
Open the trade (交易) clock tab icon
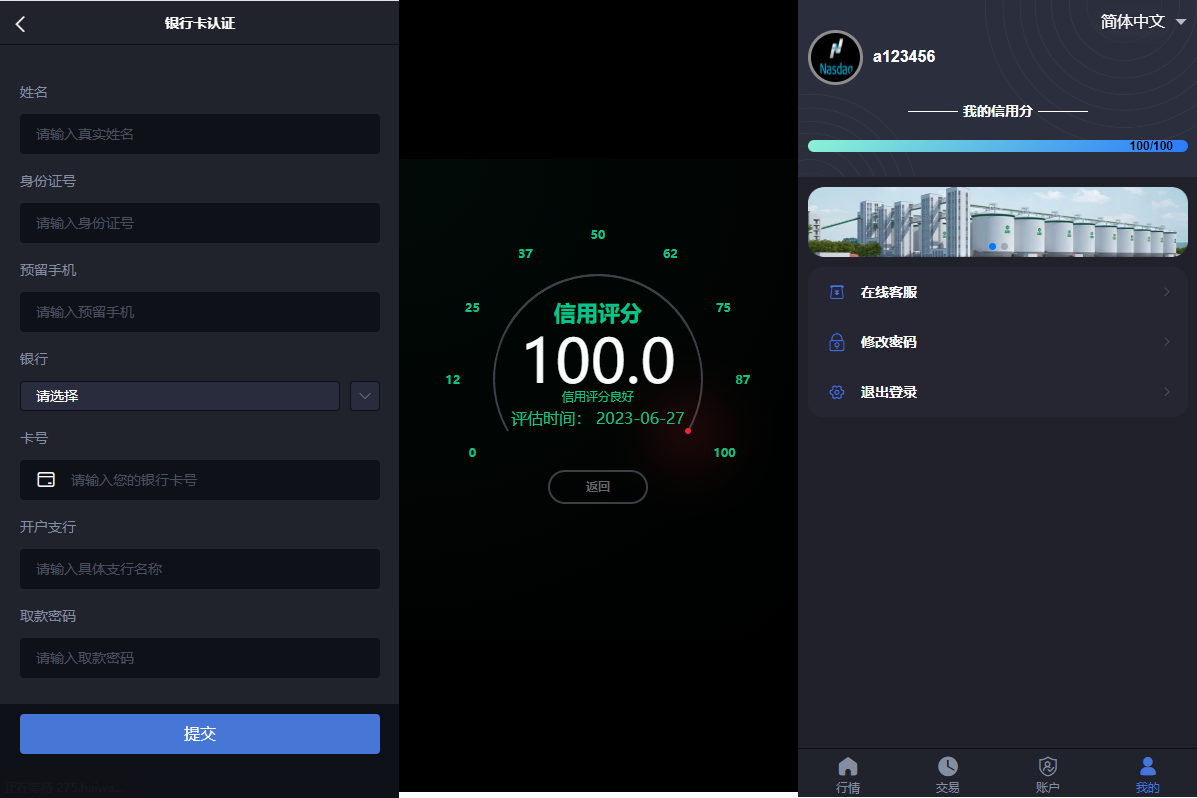(947, 767)
